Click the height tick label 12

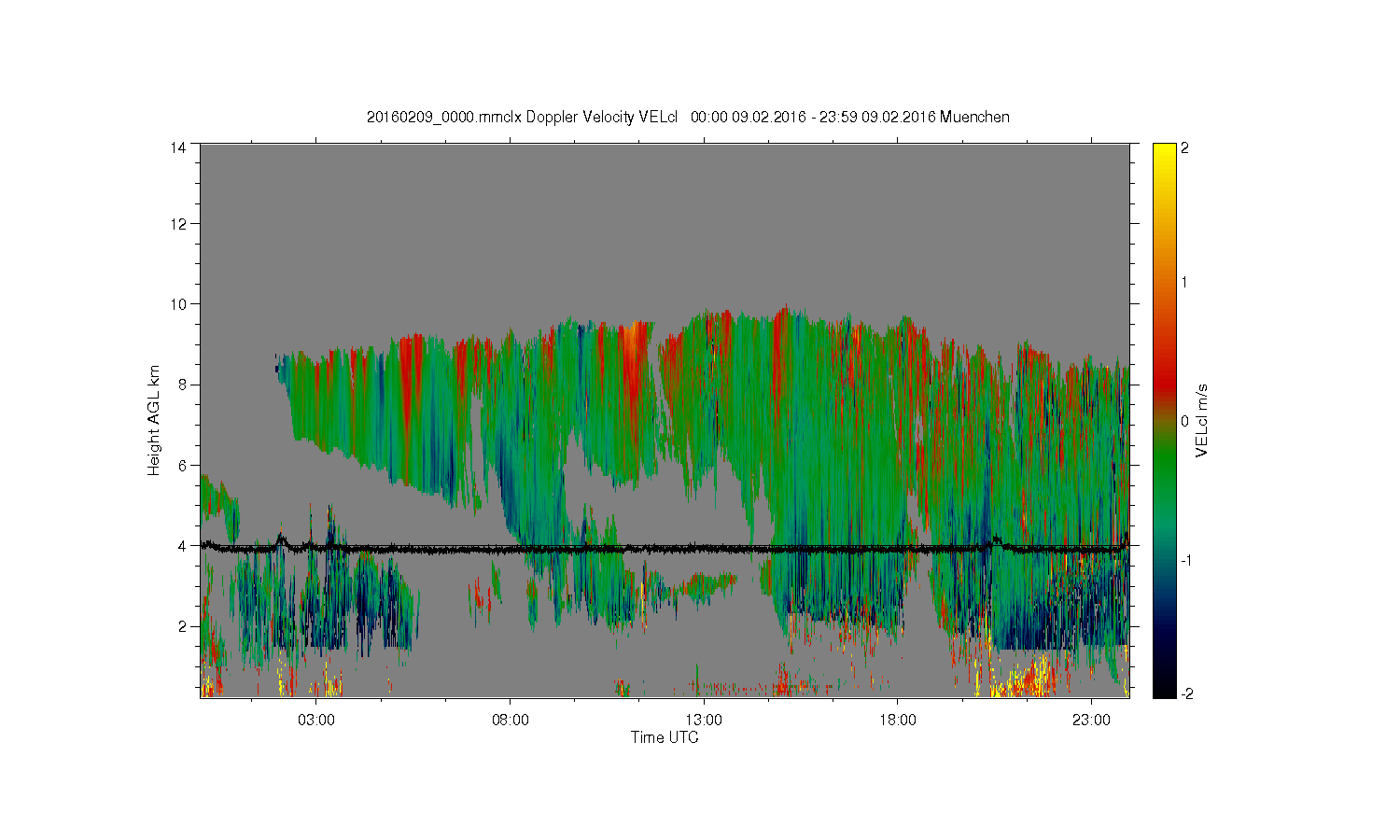click(178, 224)
